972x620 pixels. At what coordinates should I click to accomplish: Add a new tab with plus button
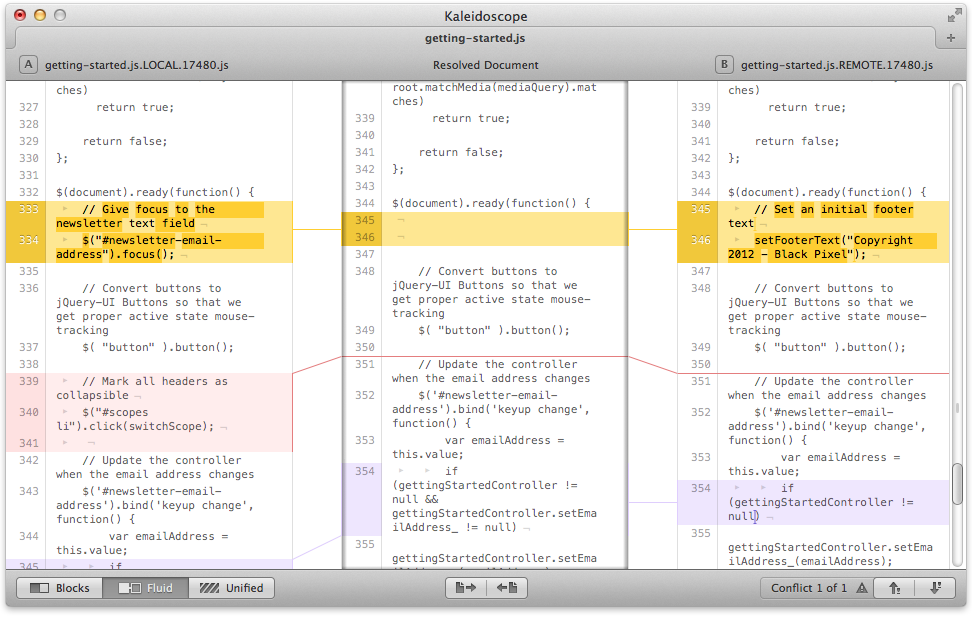pos(951,38)
